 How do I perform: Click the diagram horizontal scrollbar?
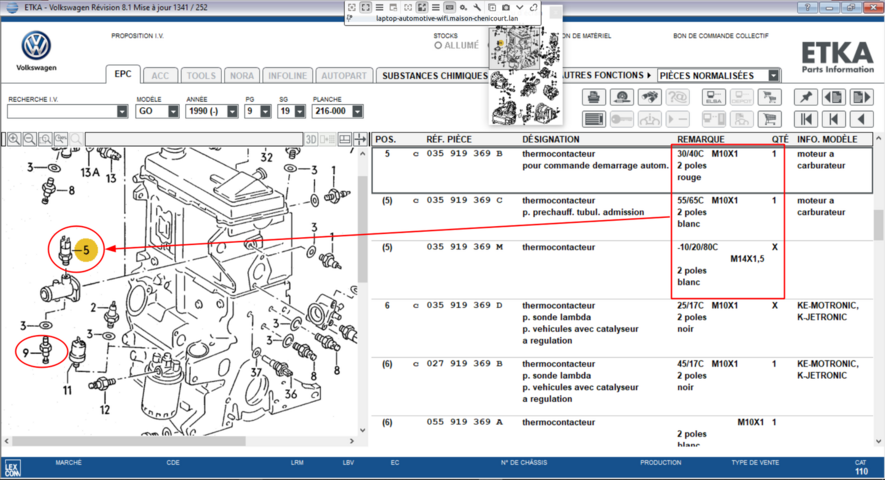coord(129,441)
